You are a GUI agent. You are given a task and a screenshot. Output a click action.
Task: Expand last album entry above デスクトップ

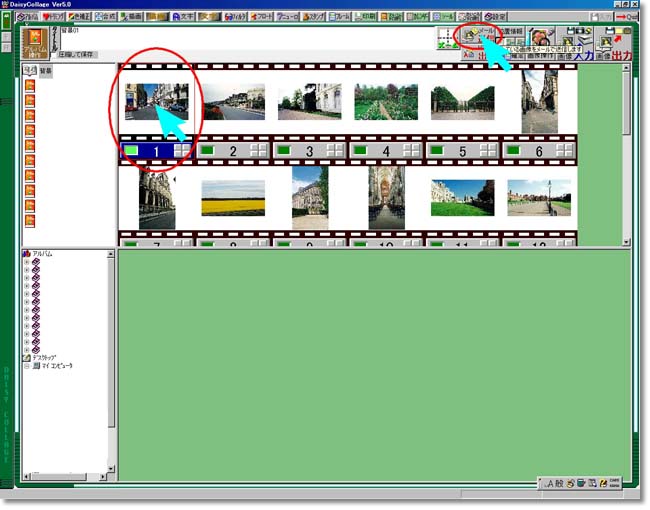point(27,350)
